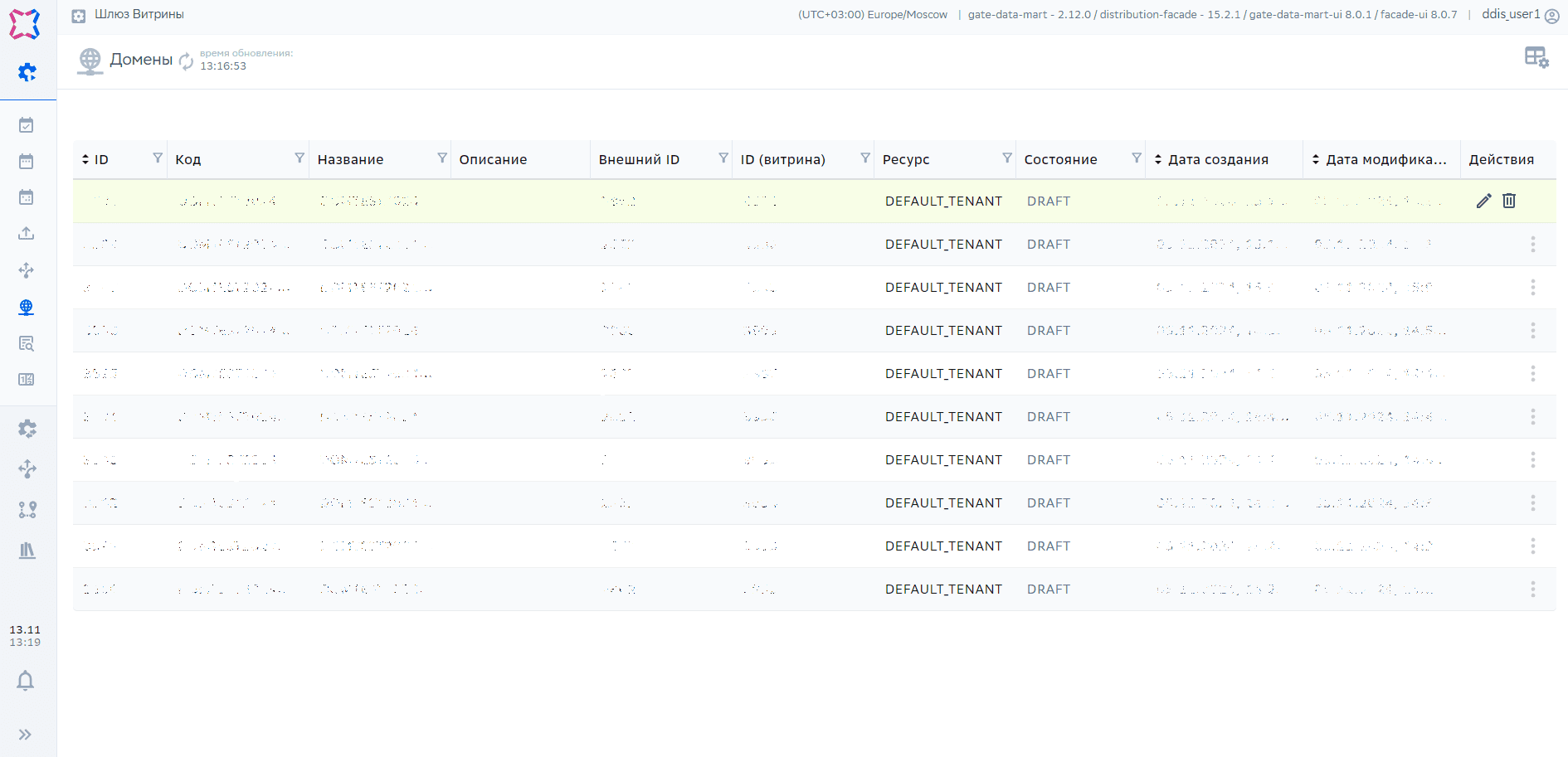The width and height of the screenshot is (1568, 757).
Task: Open filter for the Код column
Action: pyautogui.click(x=299, y=158)
